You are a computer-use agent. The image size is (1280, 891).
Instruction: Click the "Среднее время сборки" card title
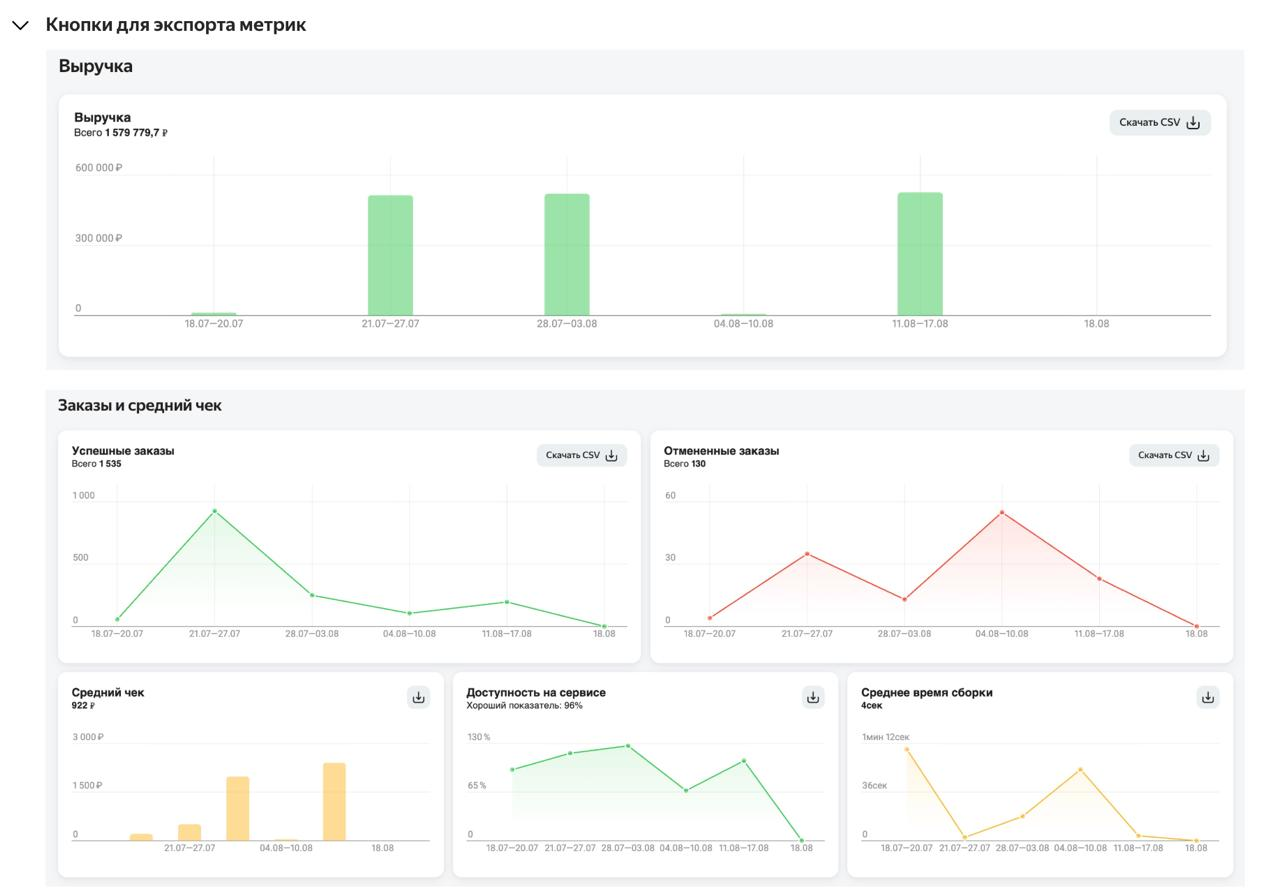(x=927, y=693)
